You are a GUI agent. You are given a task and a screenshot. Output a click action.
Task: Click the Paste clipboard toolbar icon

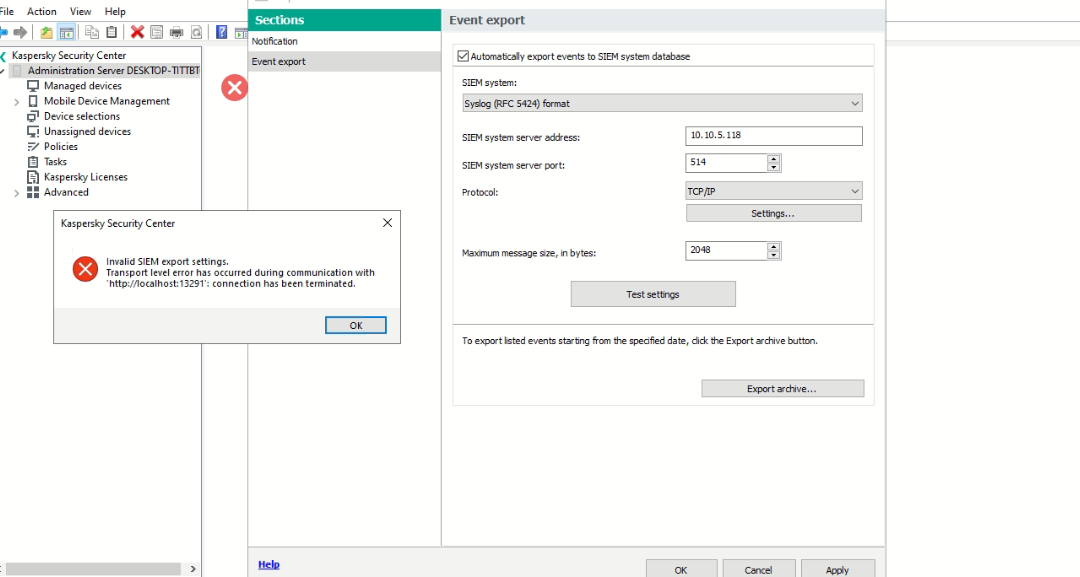112,32
